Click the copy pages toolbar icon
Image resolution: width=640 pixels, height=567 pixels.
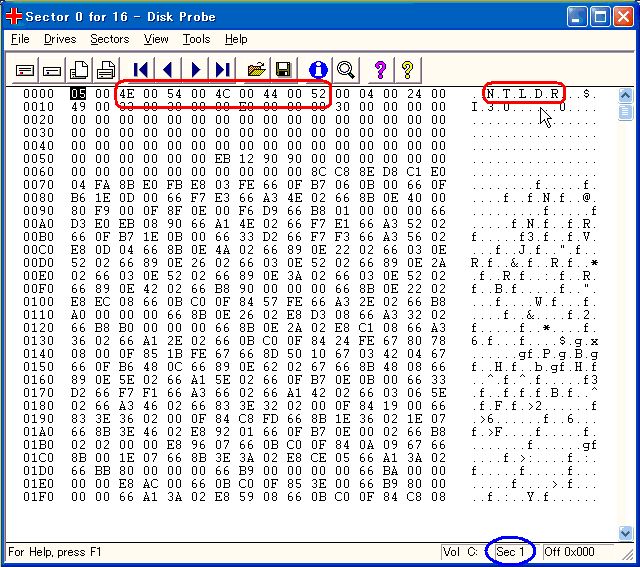78,69
